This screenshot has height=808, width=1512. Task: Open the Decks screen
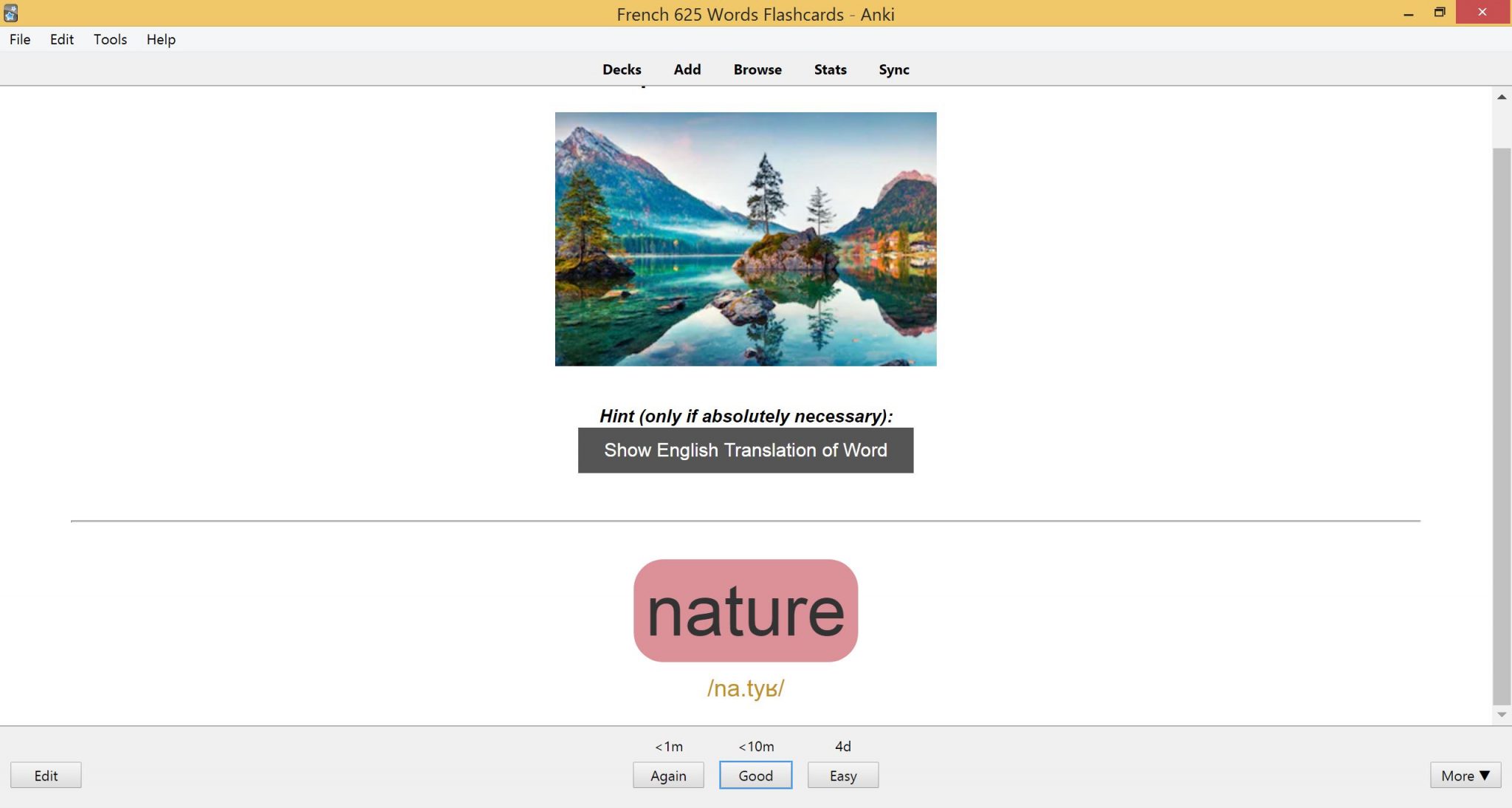pyautogui.click(x=621, y=69)
